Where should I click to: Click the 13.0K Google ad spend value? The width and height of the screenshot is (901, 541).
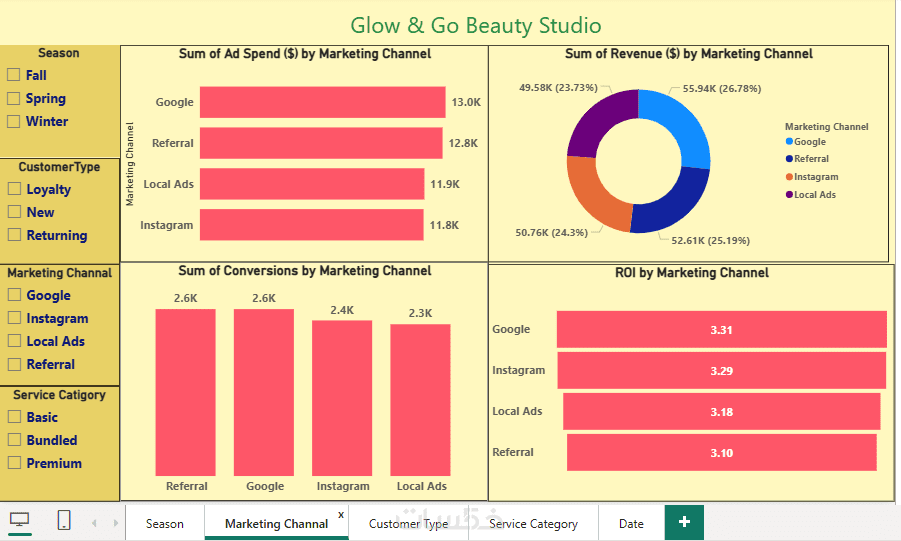(x=466, y=102)
